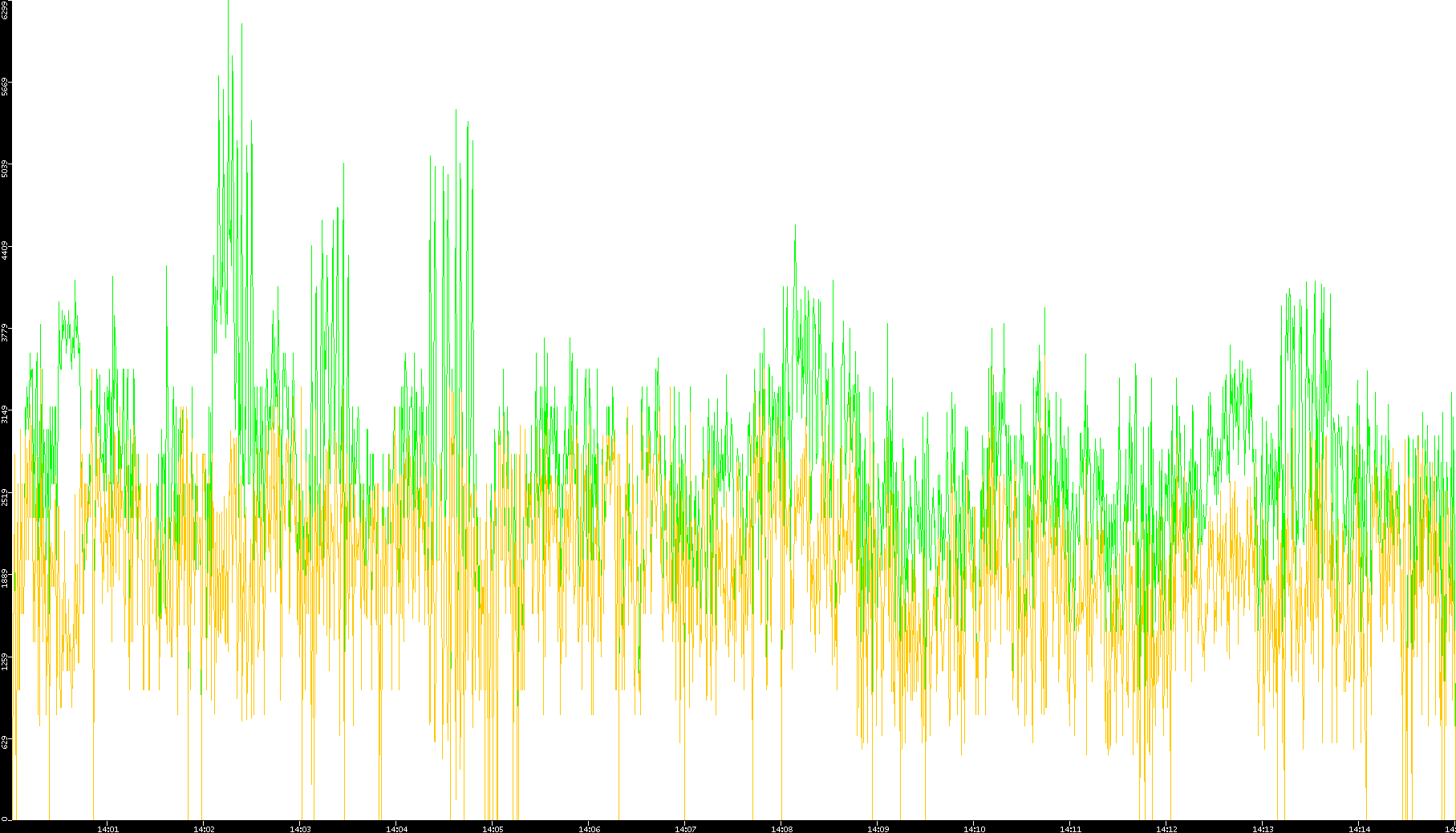Screen dimensions: 1456x833
Task: Click the 14:14 time marker
Action: click(1358, 828)
